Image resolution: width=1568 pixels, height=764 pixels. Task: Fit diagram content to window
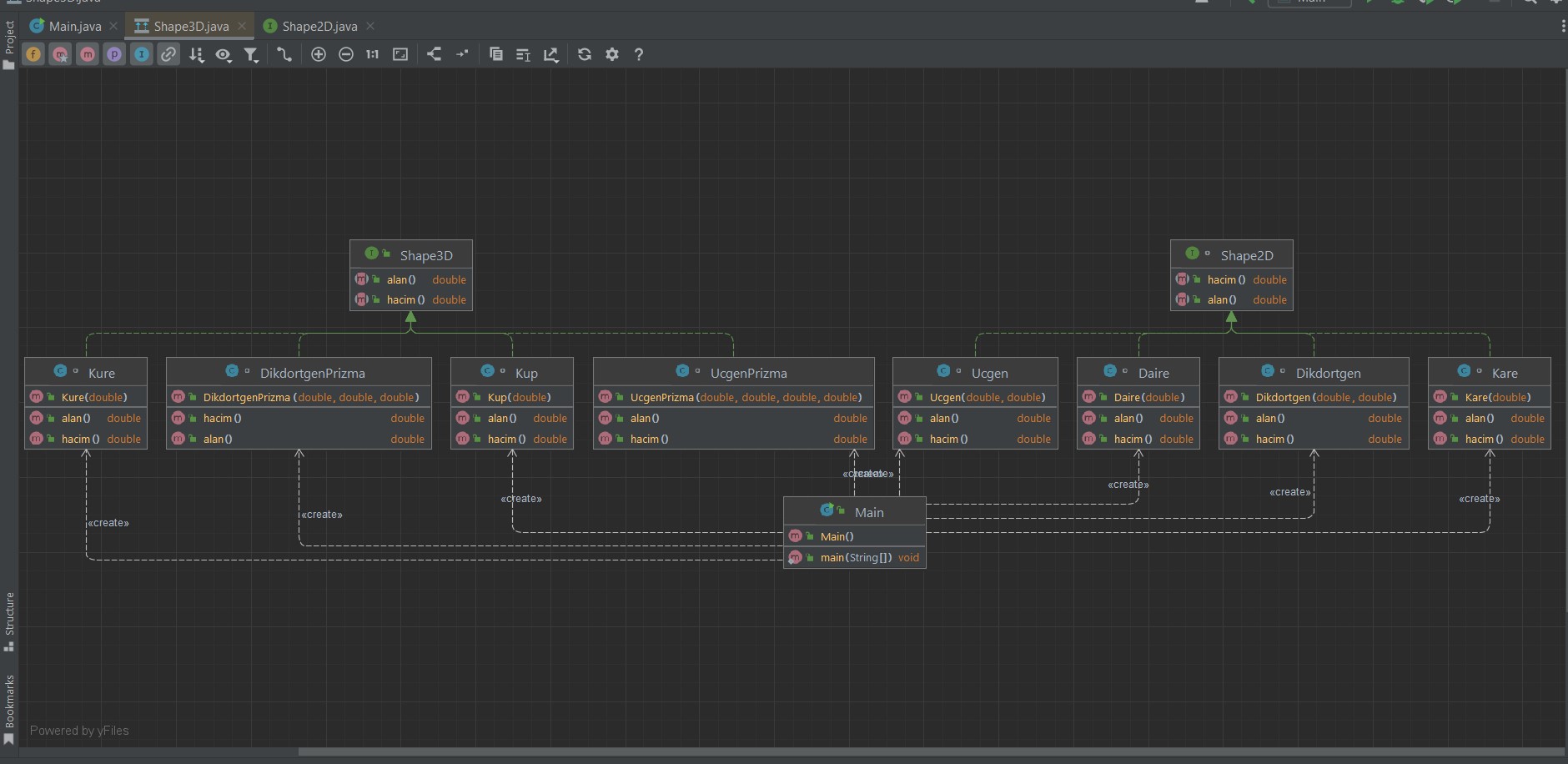coord(400,54)
